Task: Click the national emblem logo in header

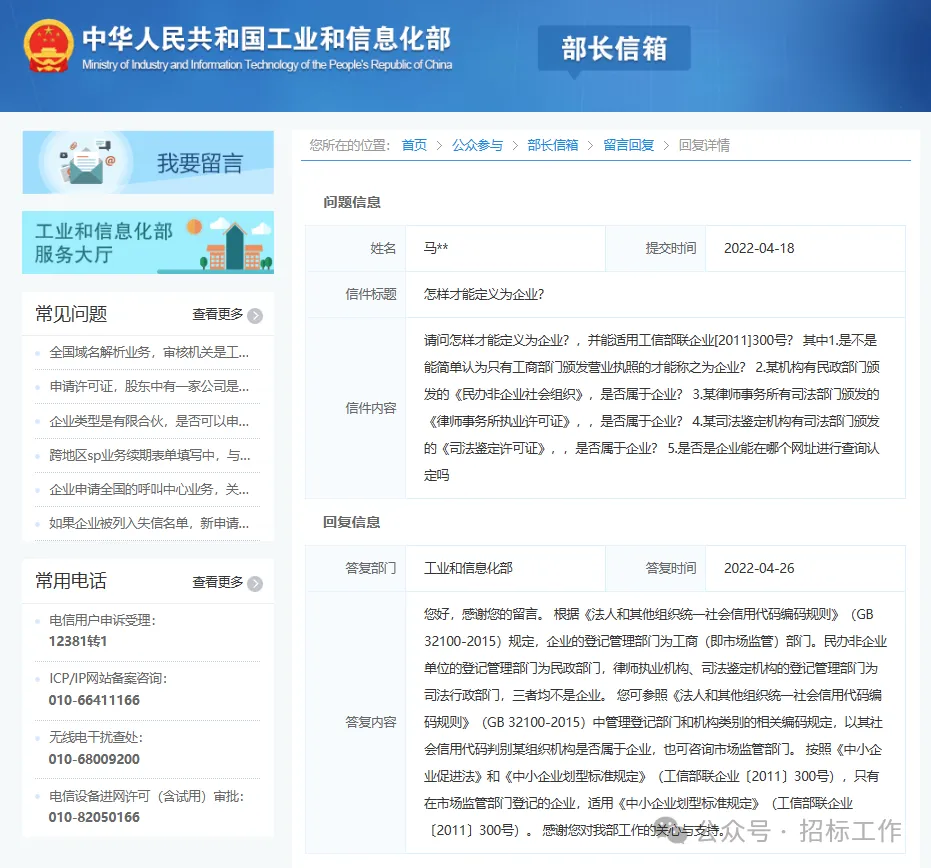Action: coord(49,46)
